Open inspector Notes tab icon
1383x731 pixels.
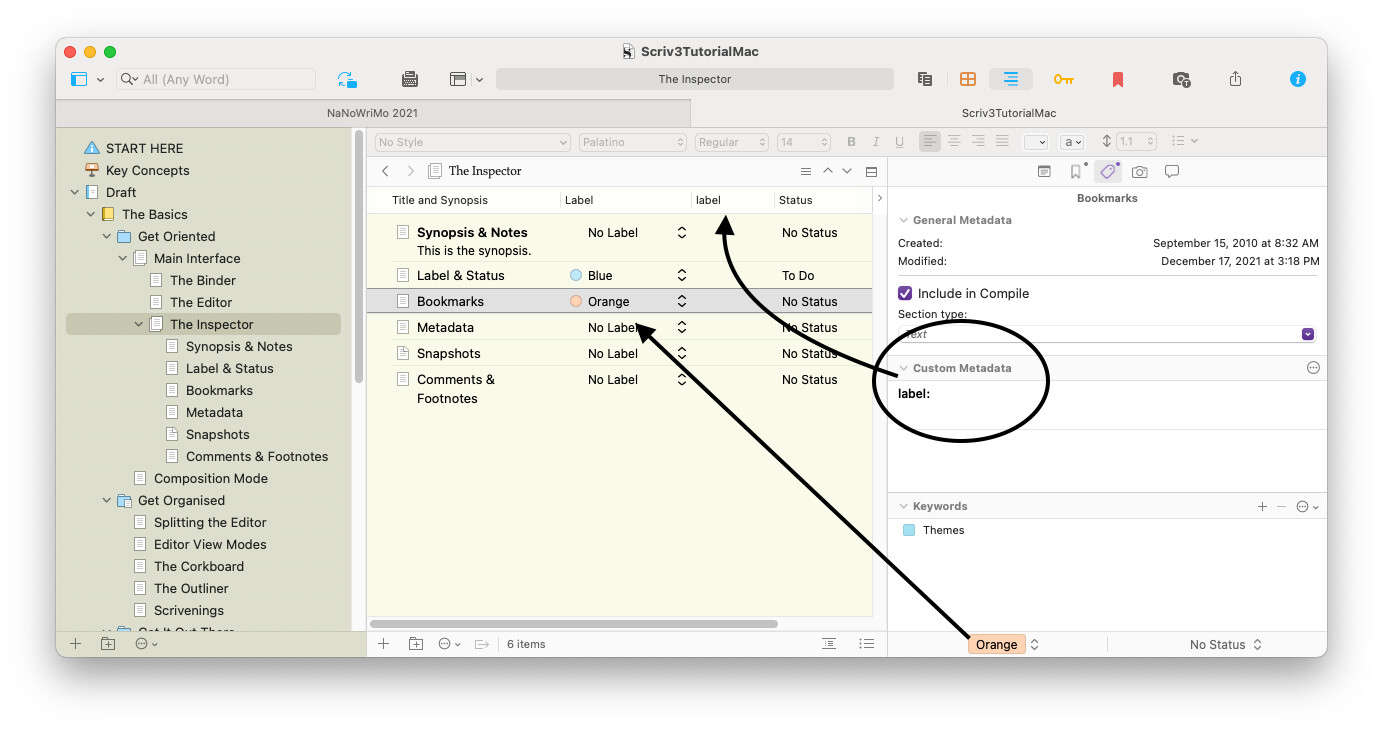coord(1044,171)
